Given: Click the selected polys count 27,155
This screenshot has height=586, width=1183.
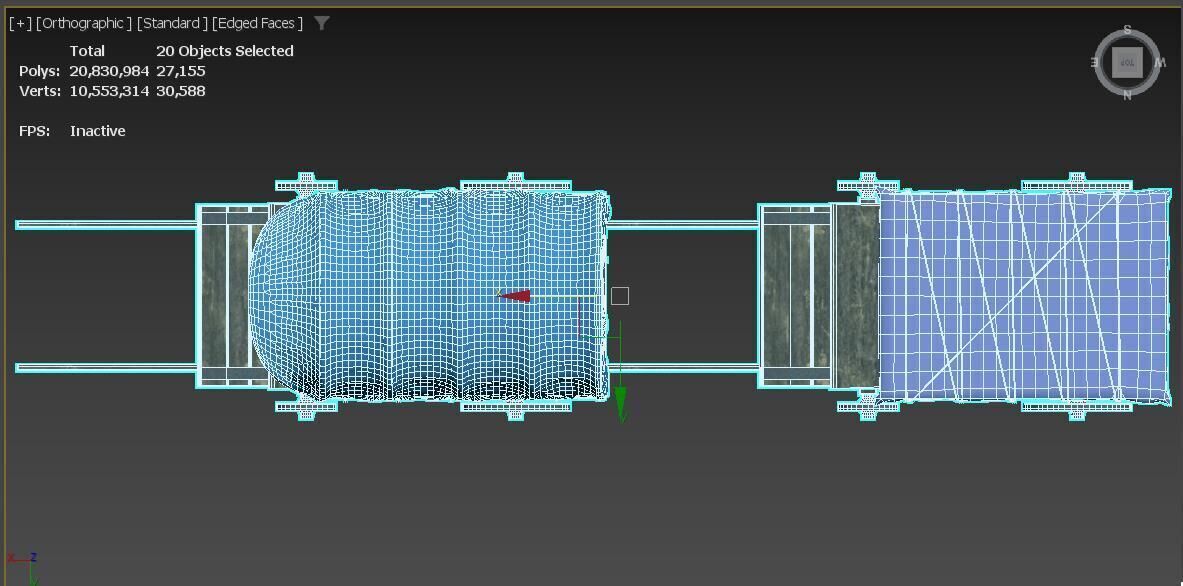Looking at the screenshot, I should (x=181, y=71).
